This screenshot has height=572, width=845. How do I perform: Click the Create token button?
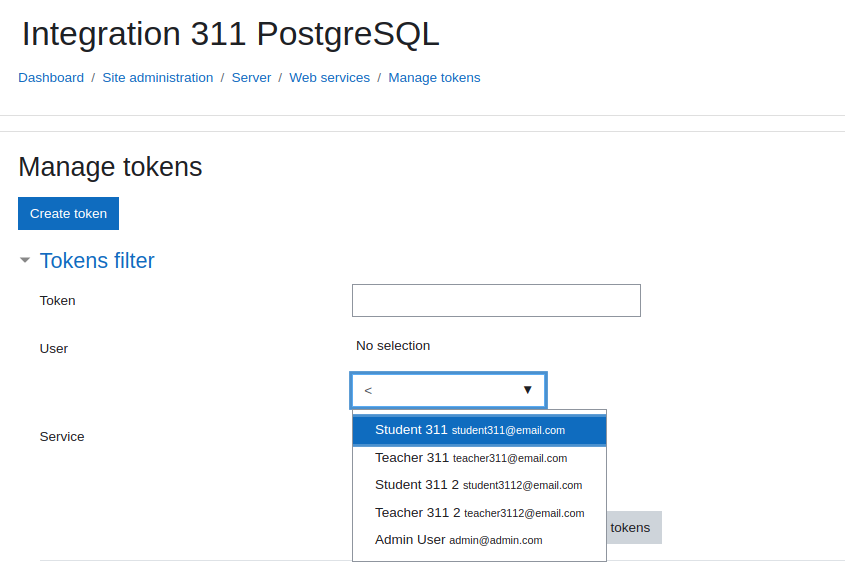click(x=68, y=213)
